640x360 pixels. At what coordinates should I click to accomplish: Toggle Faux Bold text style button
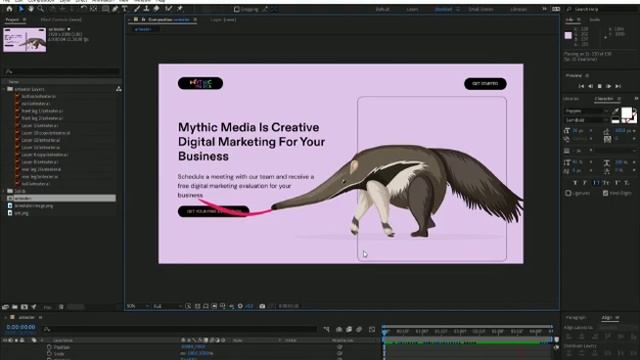click(x=575, y=182)
